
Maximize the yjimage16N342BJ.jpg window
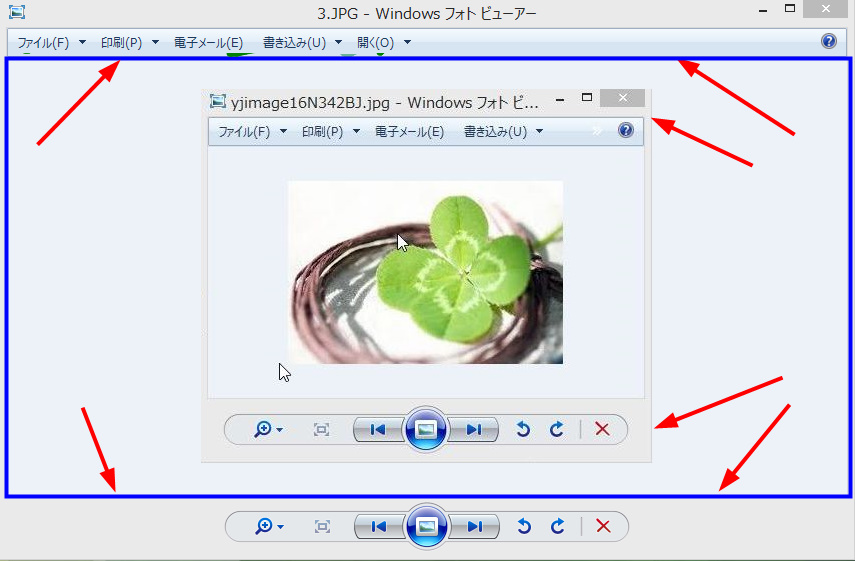587,98
